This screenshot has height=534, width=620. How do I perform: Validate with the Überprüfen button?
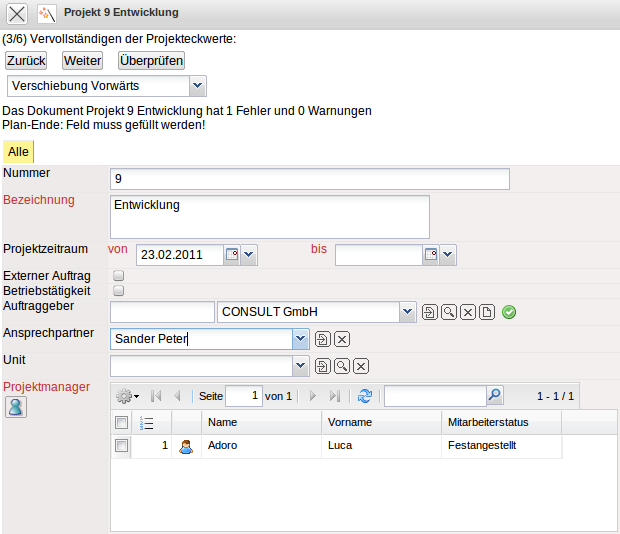pos(151,60)
